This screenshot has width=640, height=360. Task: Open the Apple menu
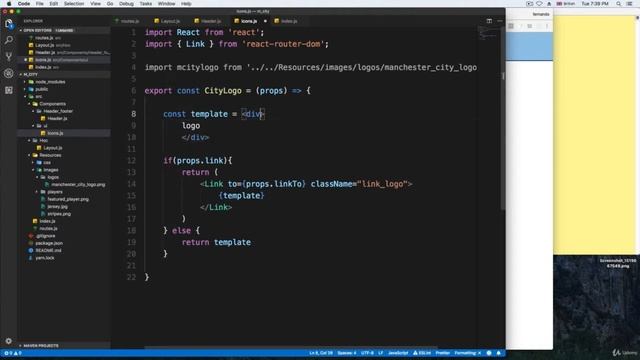coord(9,4)
